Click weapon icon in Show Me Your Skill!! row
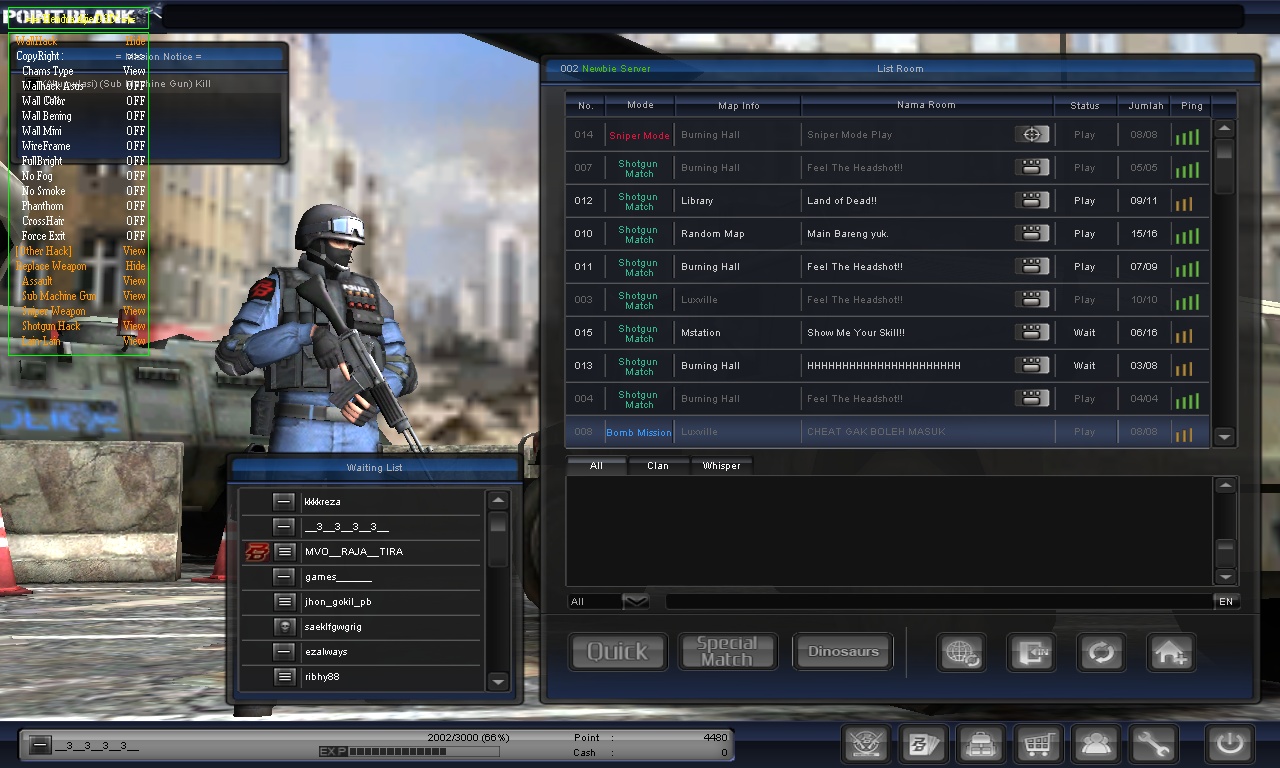 coord(1033,332)
